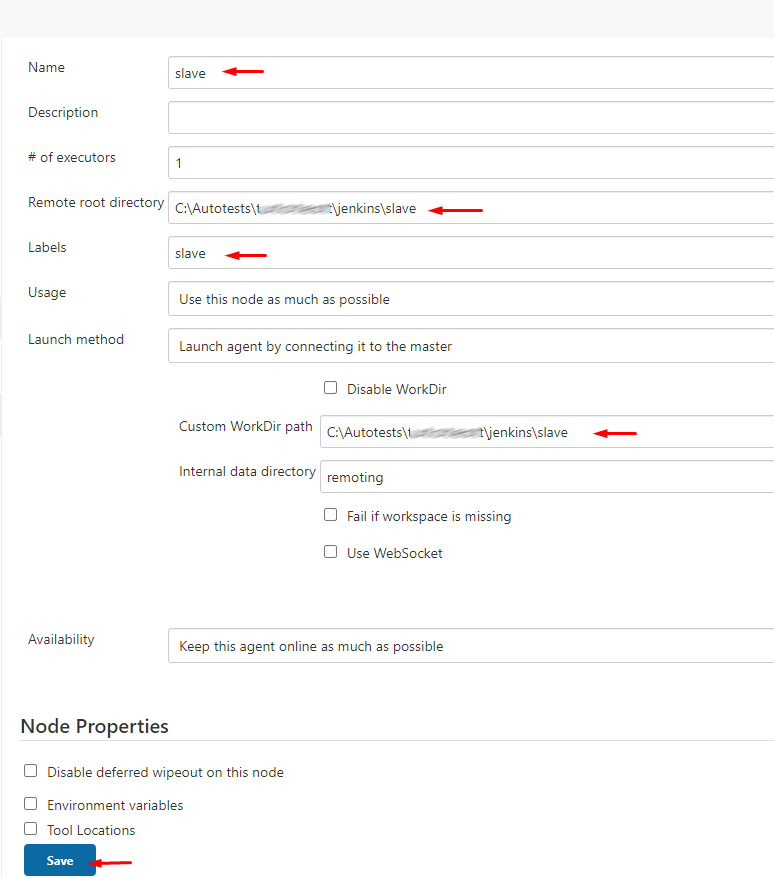The height and width of the screenshot is (878, 774).
Task: Check the Tool Locations option
Action: click(x=31, y=829)
